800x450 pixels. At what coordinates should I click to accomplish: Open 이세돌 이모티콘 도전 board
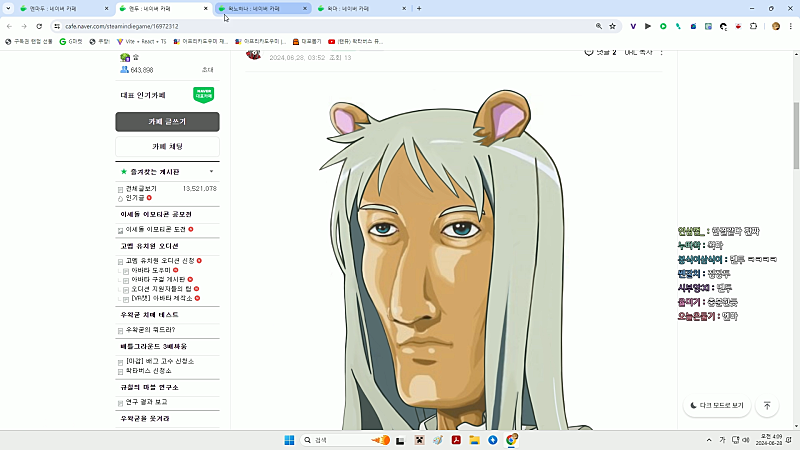156,230
